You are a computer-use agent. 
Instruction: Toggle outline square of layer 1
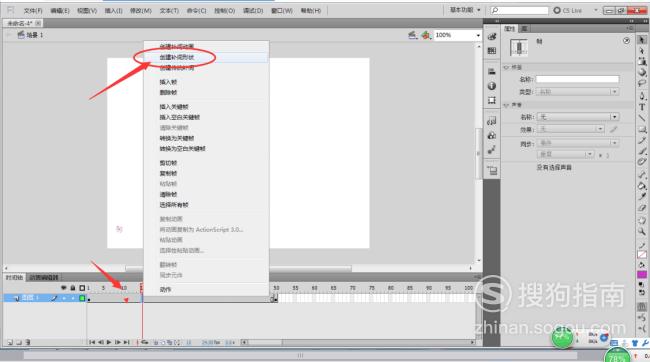[82, 298]
